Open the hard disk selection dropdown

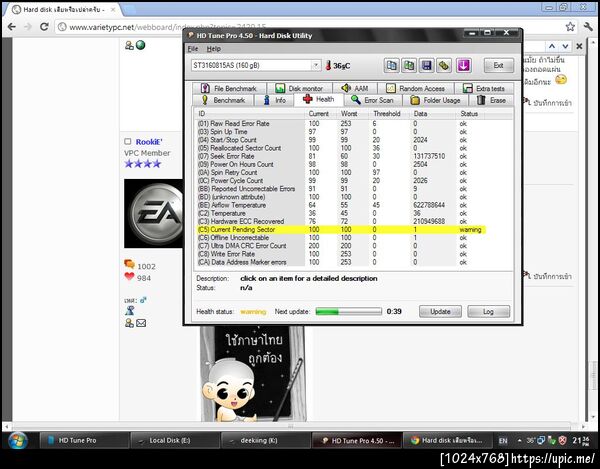click(316, 65)
